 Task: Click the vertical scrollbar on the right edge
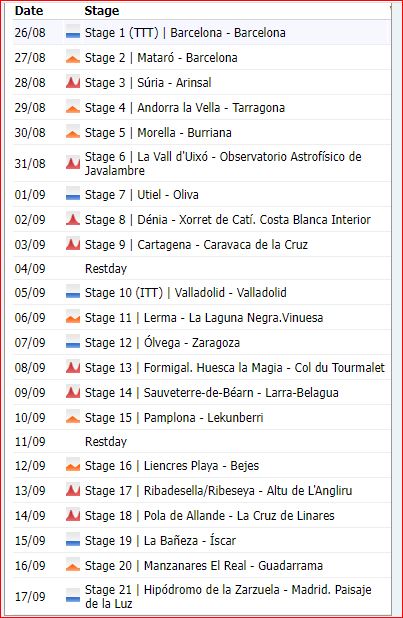(395, 309)
